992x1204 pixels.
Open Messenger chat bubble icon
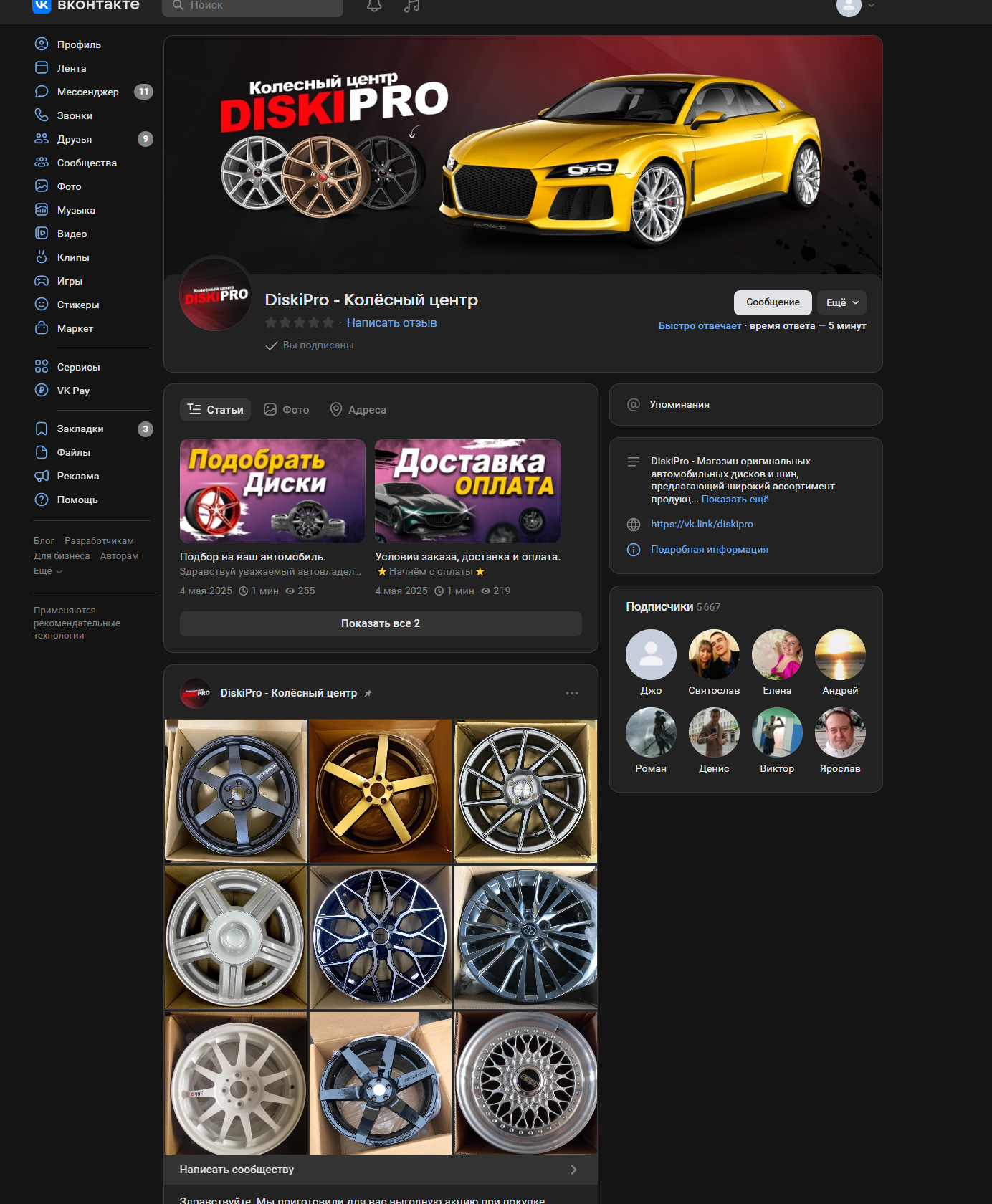coord(42,92)
